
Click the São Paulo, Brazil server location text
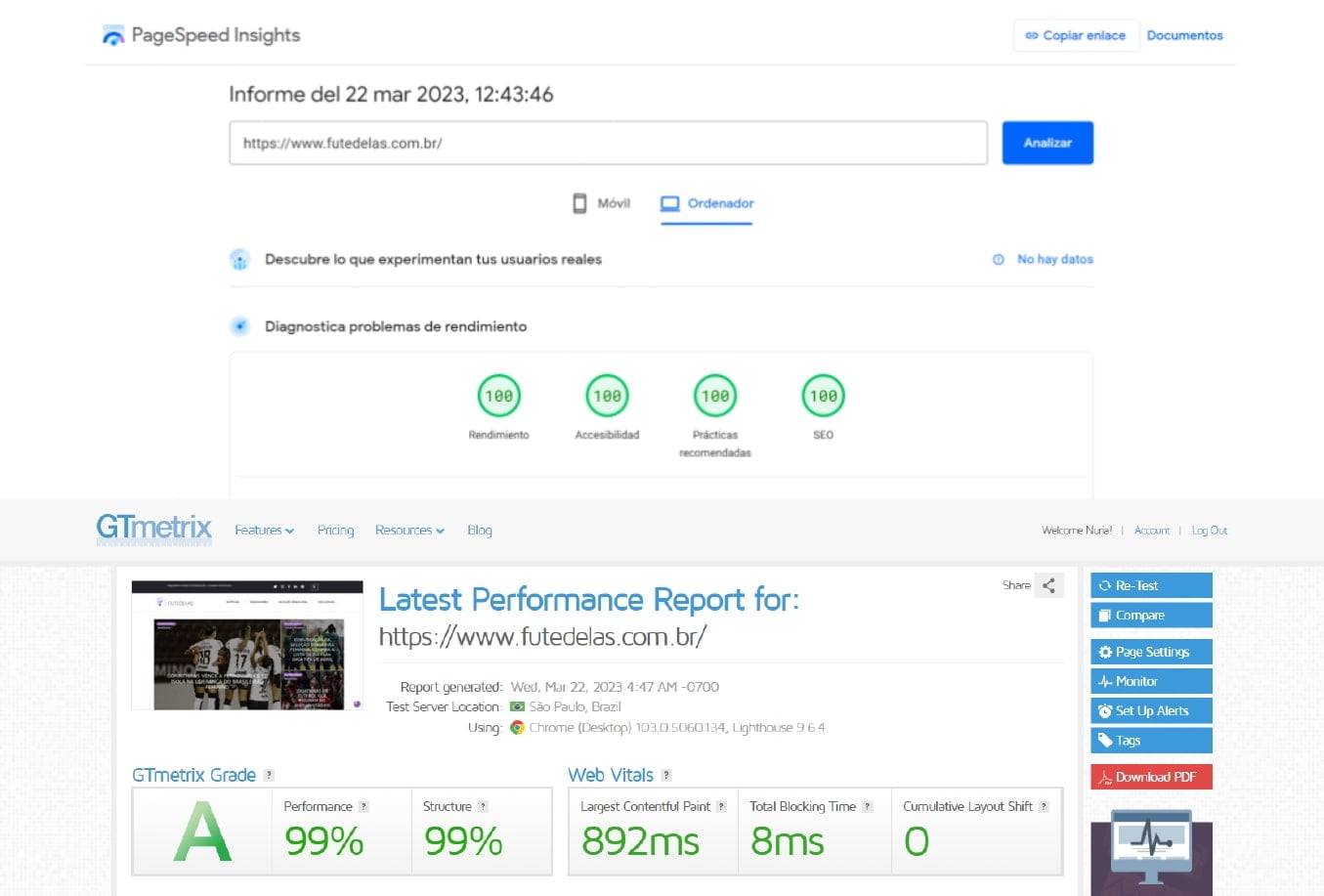click(x=575, y=706)
